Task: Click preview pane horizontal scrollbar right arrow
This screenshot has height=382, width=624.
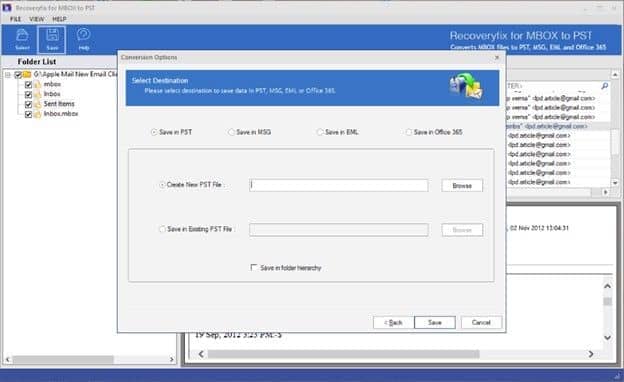Action: (x=591, y=354)
